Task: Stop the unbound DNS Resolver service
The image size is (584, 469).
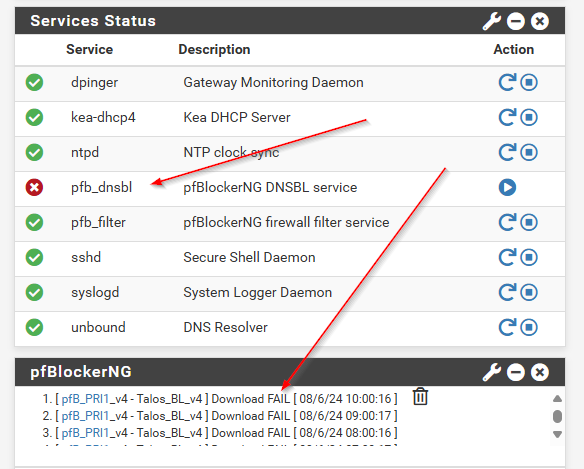Action: pos(529,327)
